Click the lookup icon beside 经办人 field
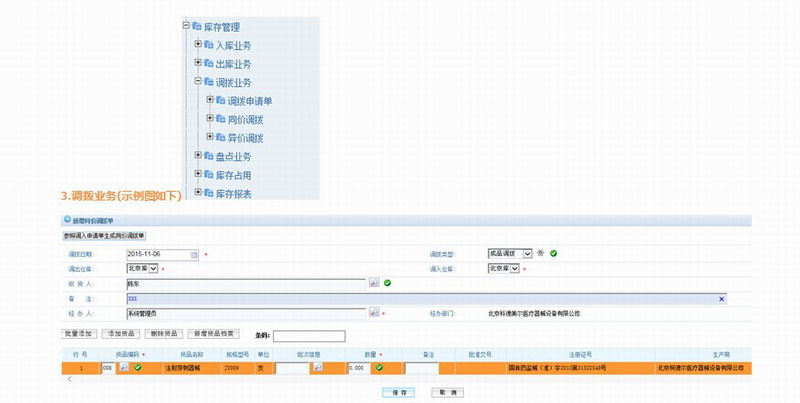 [x=374, y=312]
